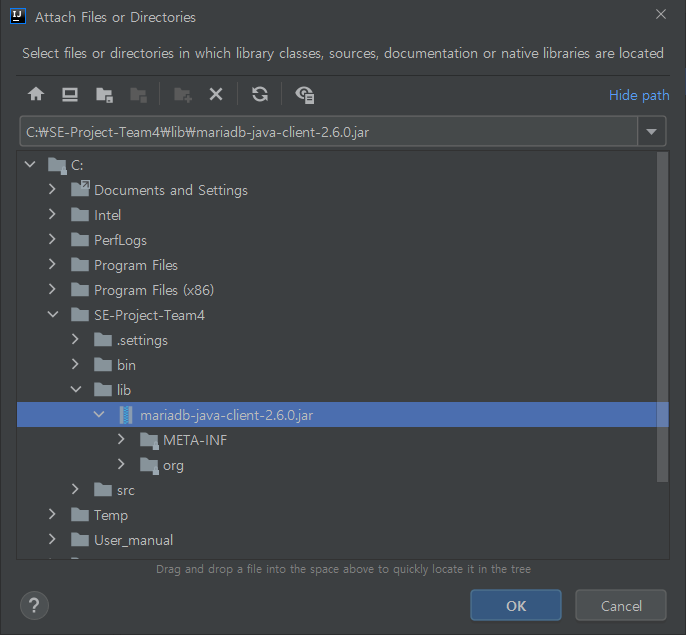Open help with question mark button
This screenshot has height=635, width=686.
click(34, 605)
